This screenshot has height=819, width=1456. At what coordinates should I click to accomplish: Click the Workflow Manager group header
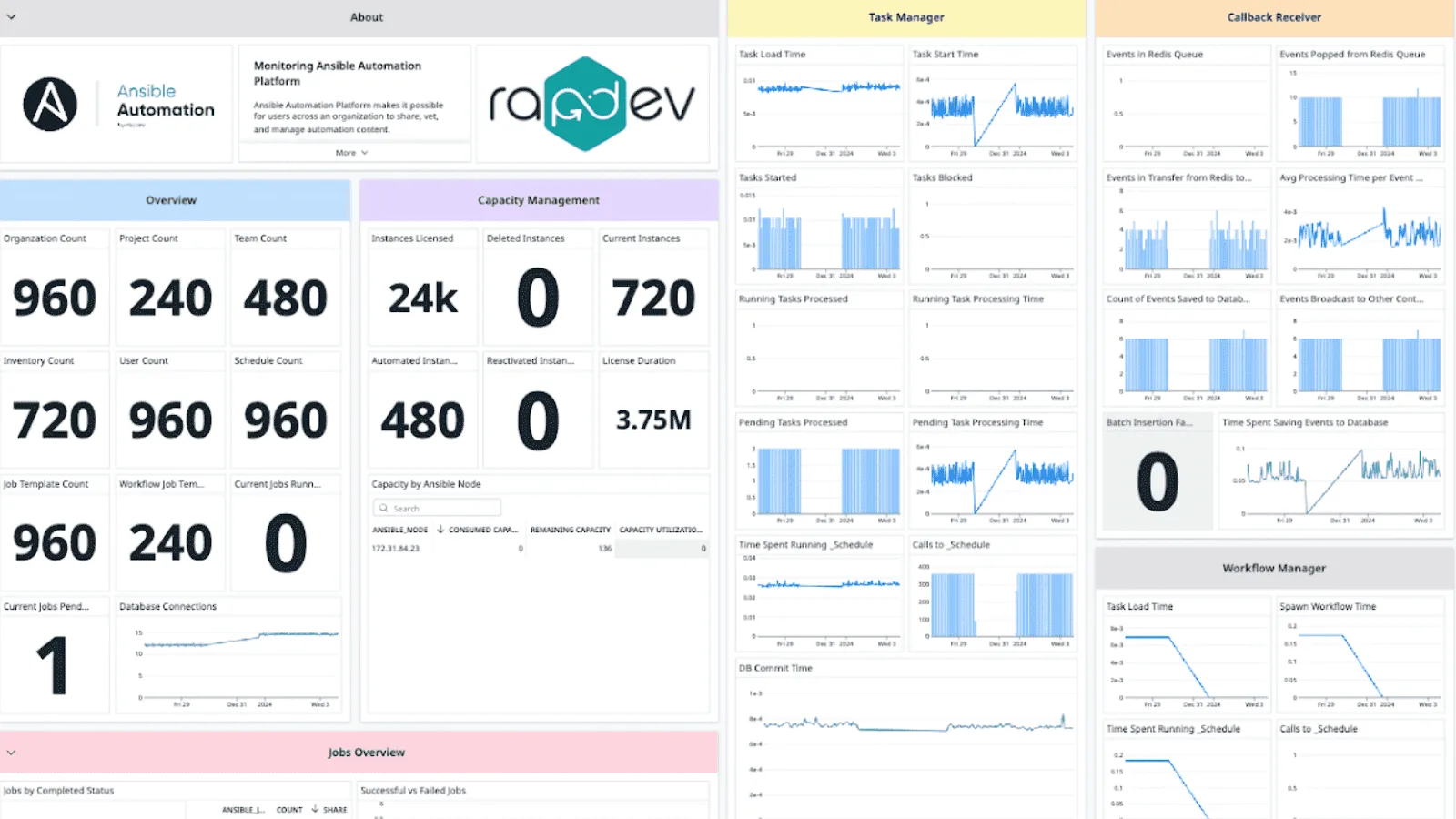tap(1274, 568)
